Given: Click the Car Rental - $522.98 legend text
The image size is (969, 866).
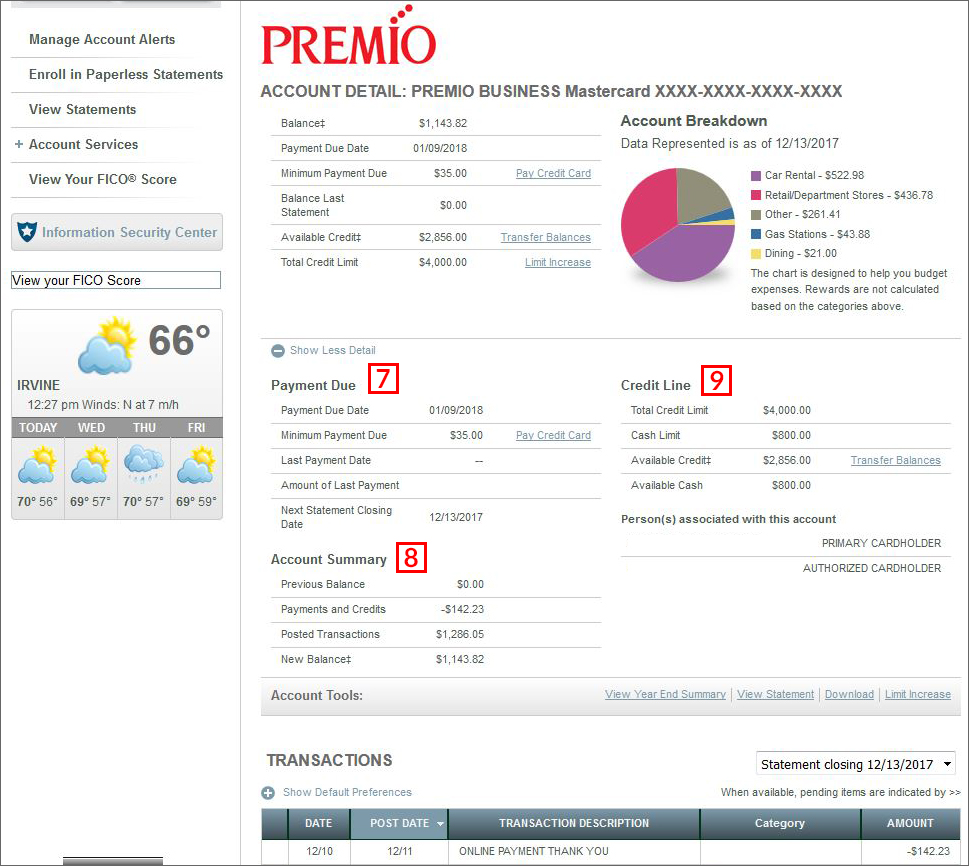Looking at the screenshot, I should point(815,176).
